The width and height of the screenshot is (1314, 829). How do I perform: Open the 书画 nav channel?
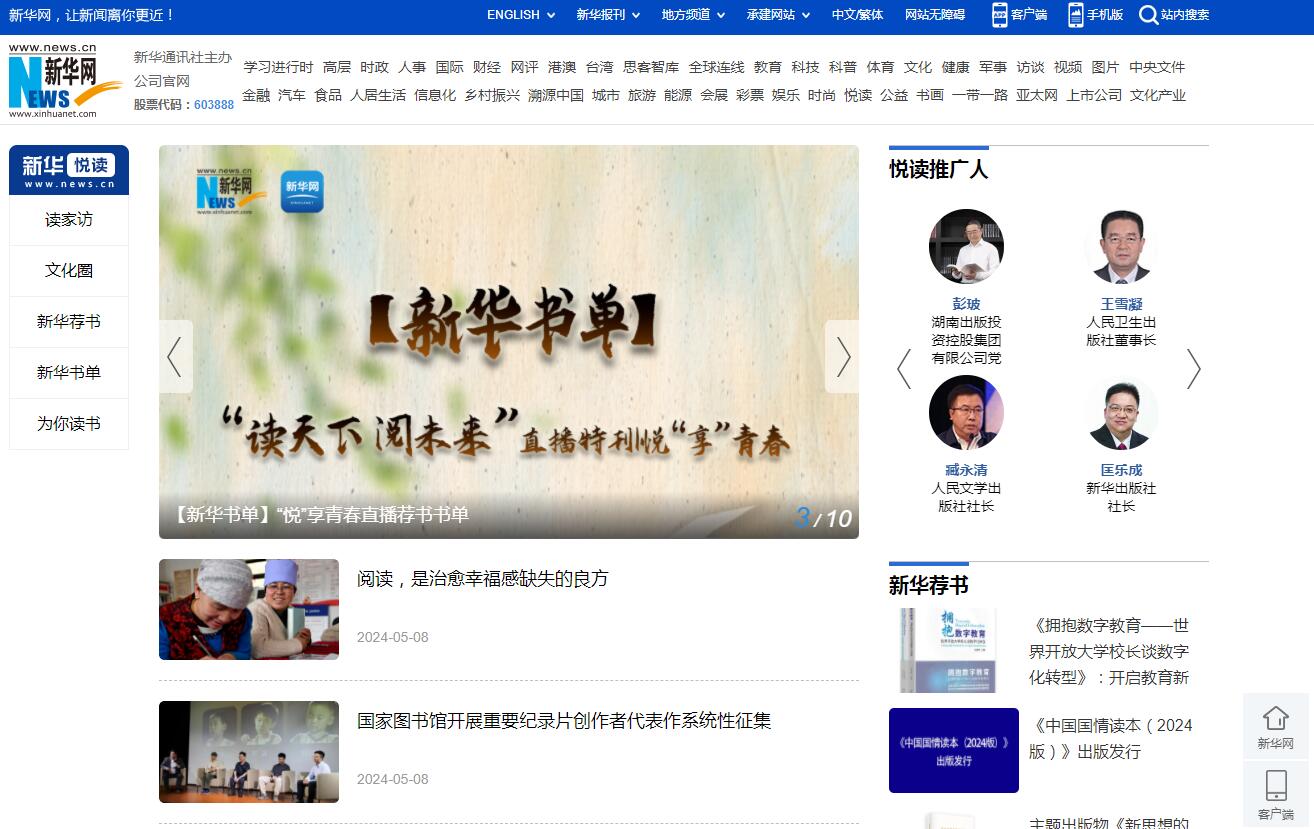coord(930,95)
